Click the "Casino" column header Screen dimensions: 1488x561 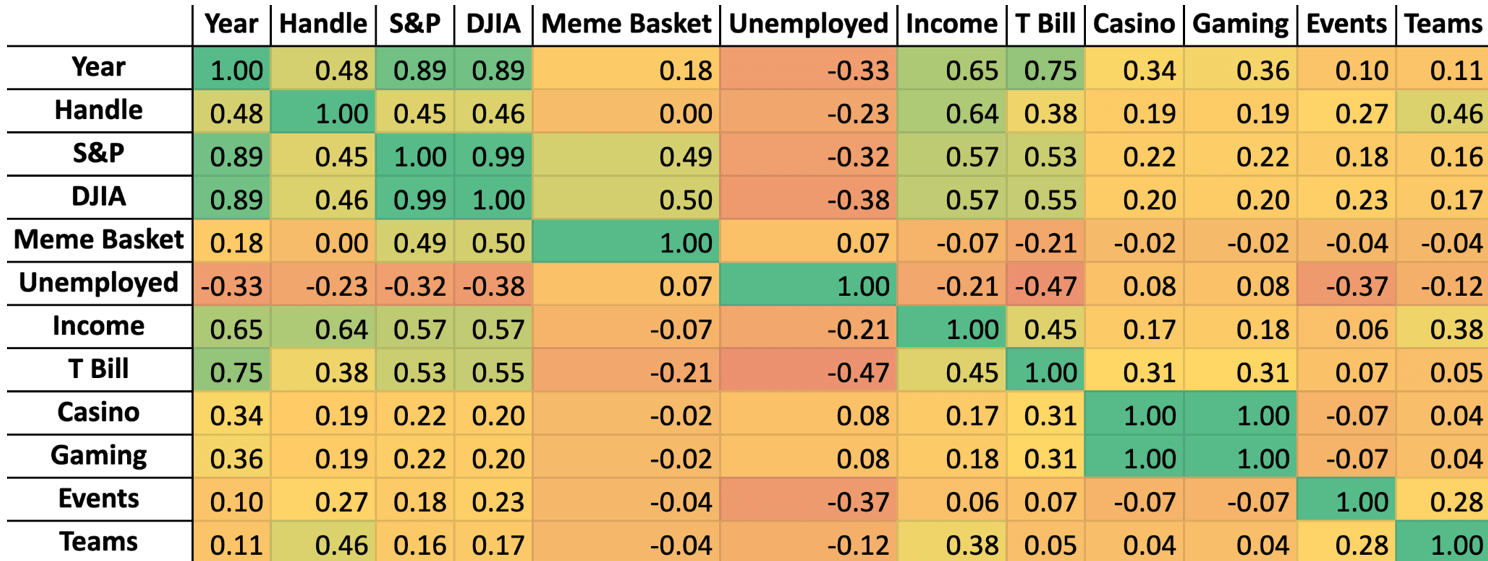[1133, 24]
